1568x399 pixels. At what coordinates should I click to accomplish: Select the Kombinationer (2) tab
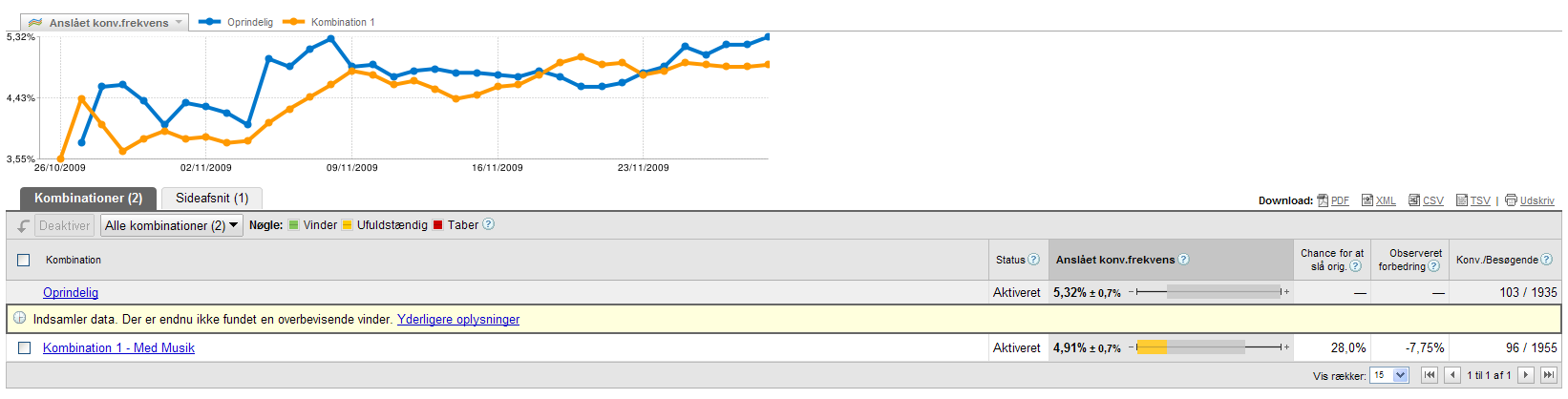coord(88,199)
